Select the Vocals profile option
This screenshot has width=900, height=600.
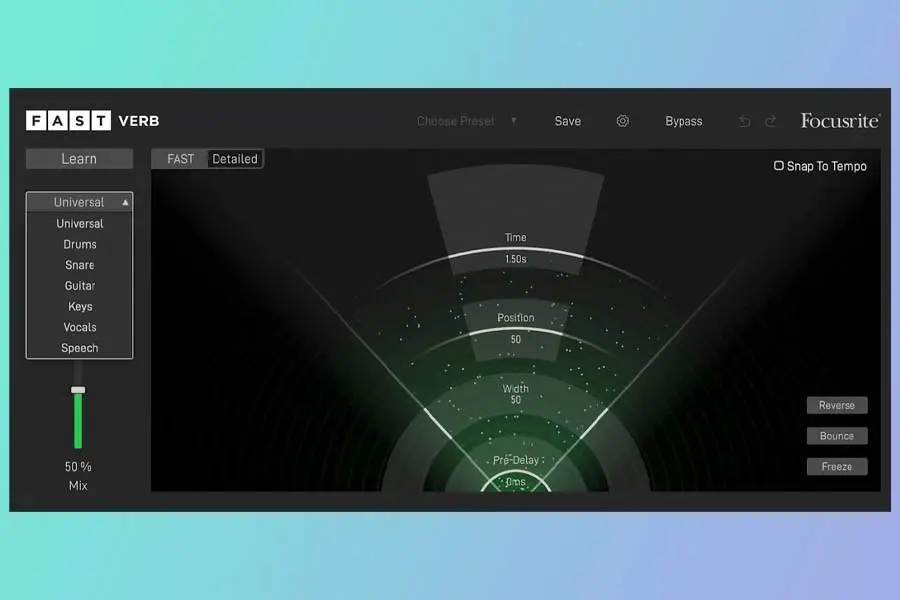pos(79,327)
